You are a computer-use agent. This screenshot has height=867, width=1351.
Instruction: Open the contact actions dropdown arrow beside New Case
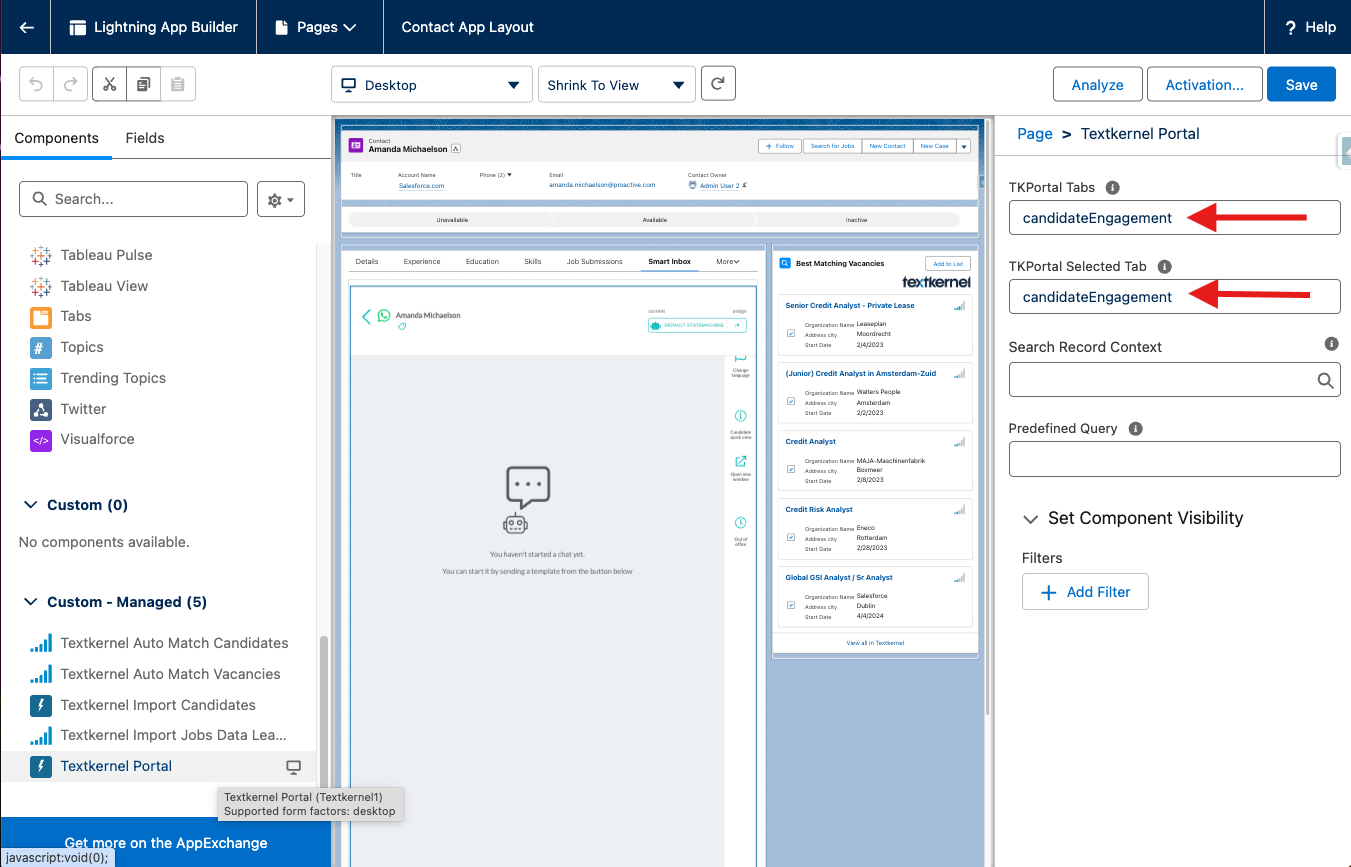tap(964, 146)
